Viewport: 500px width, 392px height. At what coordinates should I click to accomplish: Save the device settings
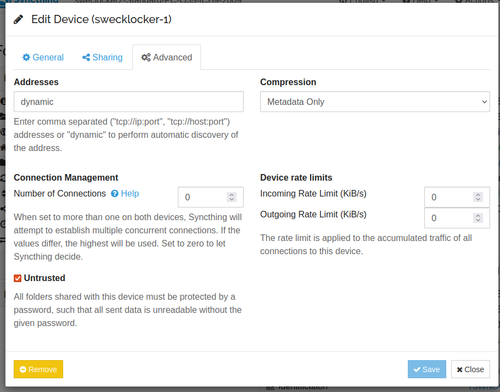[427, 369]
